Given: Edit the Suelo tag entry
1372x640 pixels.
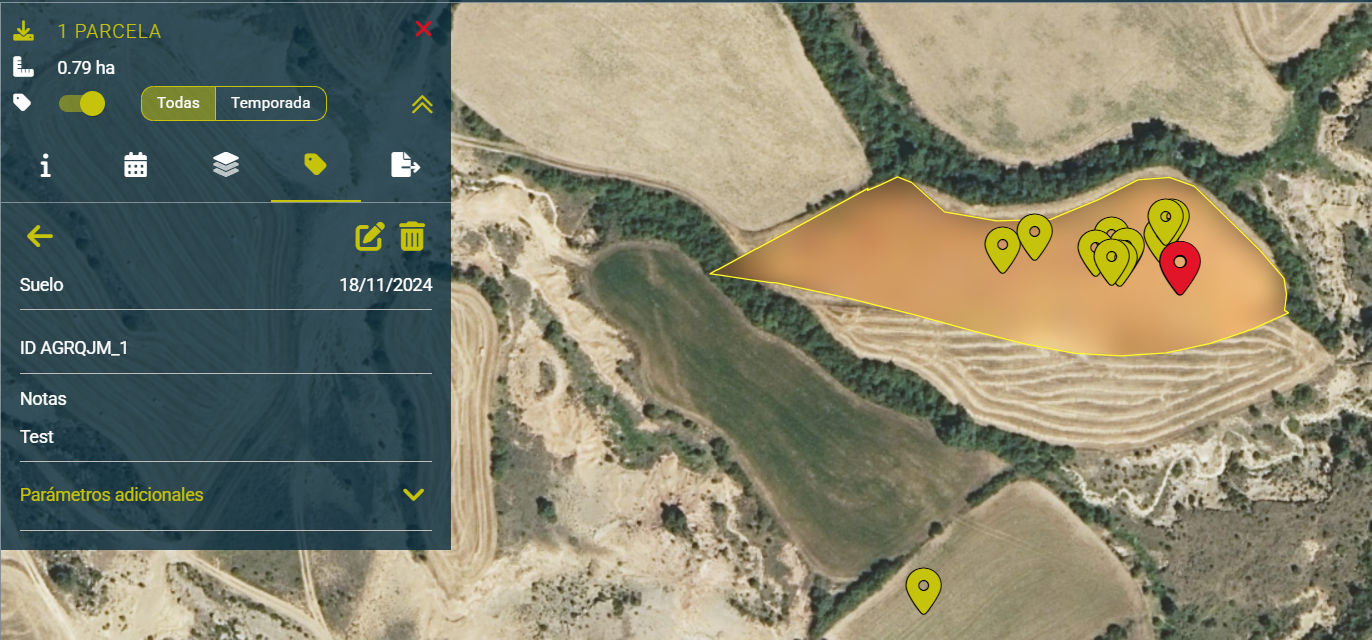Looking at the screenshot, I should [370, 237].
